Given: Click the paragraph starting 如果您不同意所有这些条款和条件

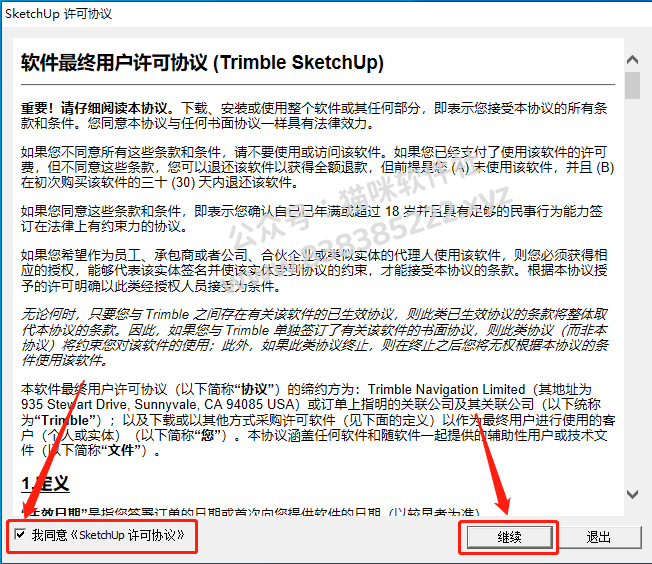Looking at the screenshot, I should [318, 167].
